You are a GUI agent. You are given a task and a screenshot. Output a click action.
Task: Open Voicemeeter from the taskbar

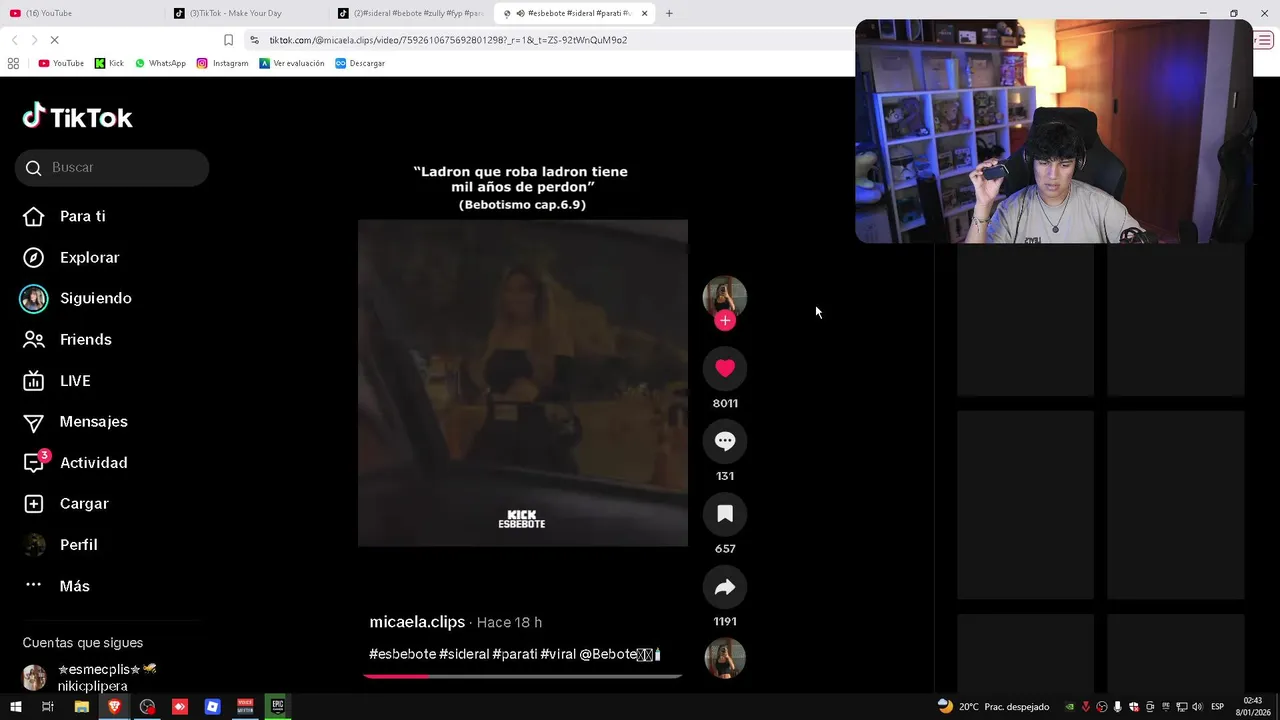245,706
